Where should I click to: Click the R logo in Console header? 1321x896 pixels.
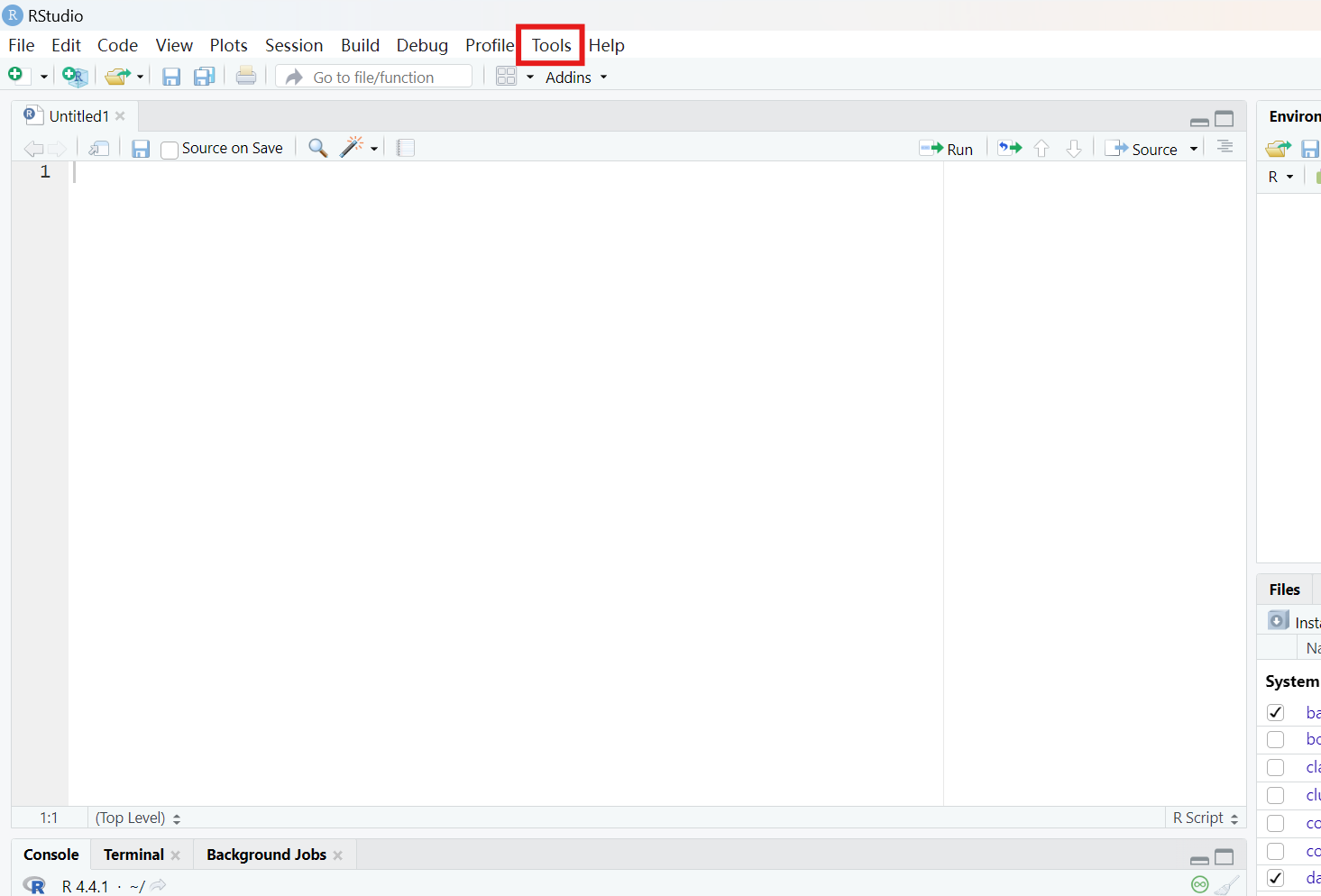pos(34,885)
